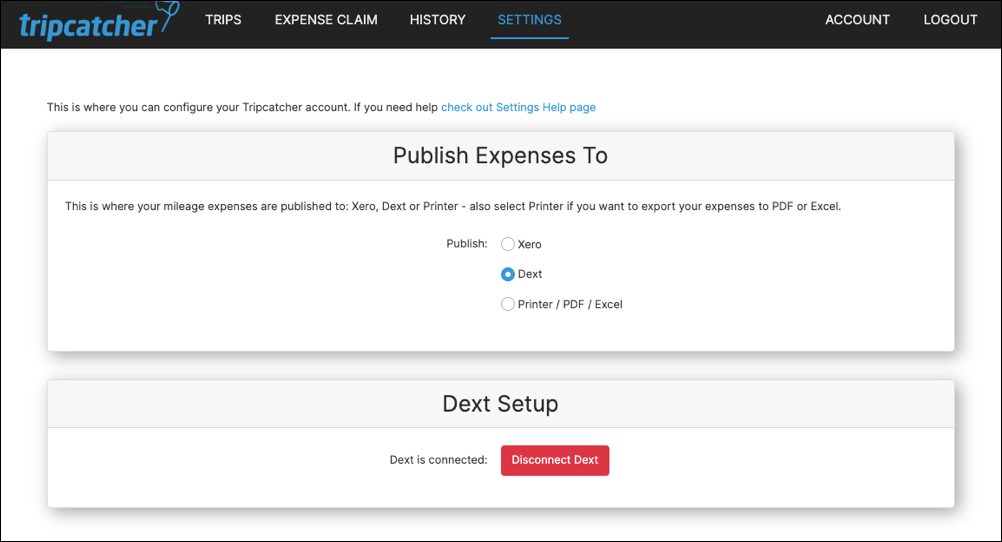The width and height of the screenshot is (1002, 542).
Task: Select the Xero radio button
Action: (508, 244)
